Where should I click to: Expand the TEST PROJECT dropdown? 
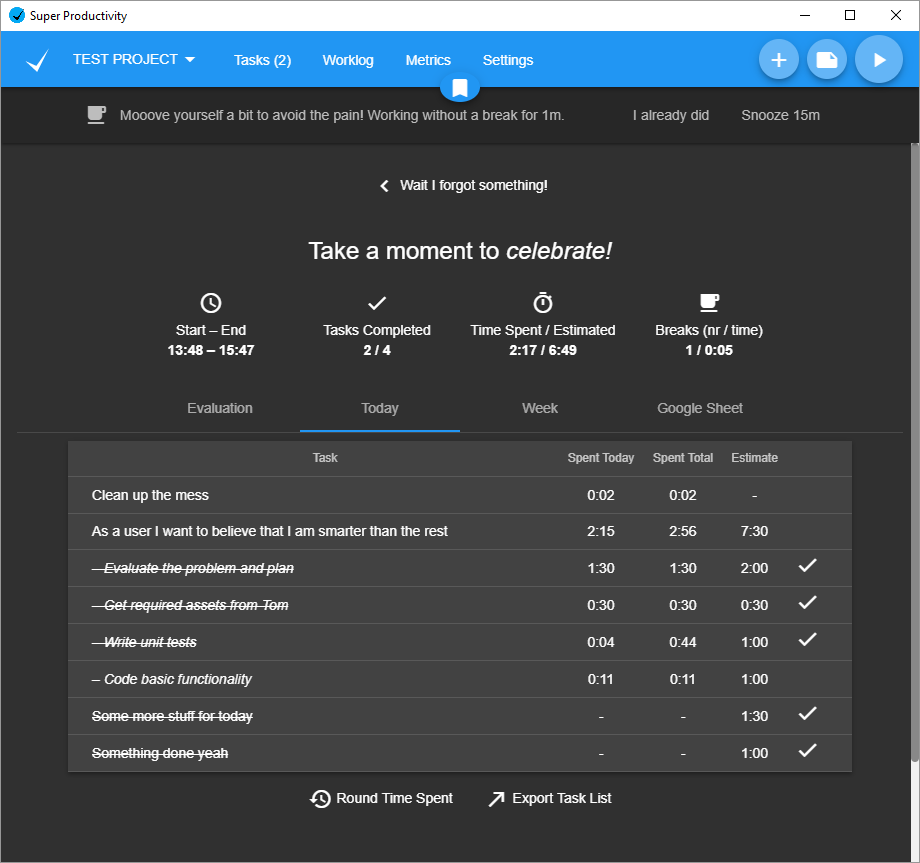[134, 60]
